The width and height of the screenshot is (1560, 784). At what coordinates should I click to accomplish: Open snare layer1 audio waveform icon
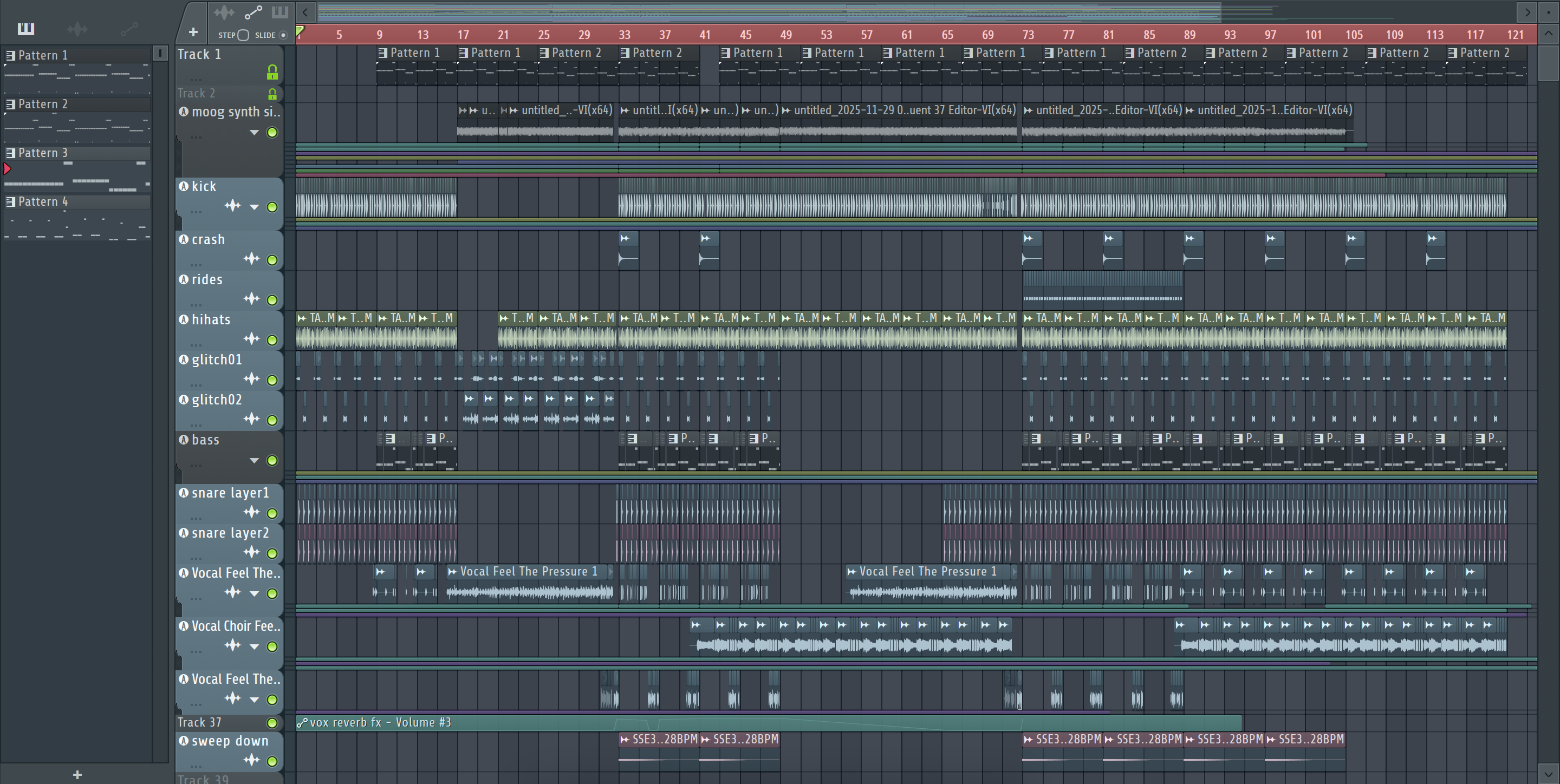pyautogui.click(x=251, y=512)
